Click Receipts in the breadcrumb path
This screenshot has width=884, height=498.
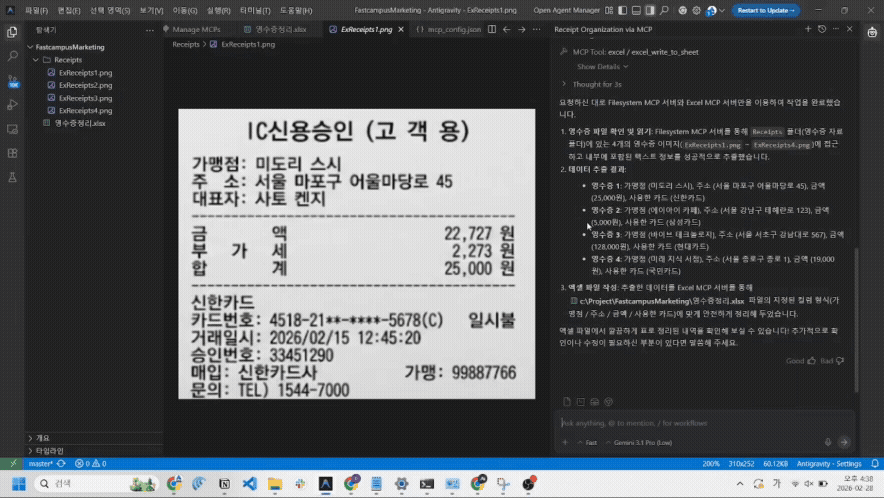click(x=186, y=44)
